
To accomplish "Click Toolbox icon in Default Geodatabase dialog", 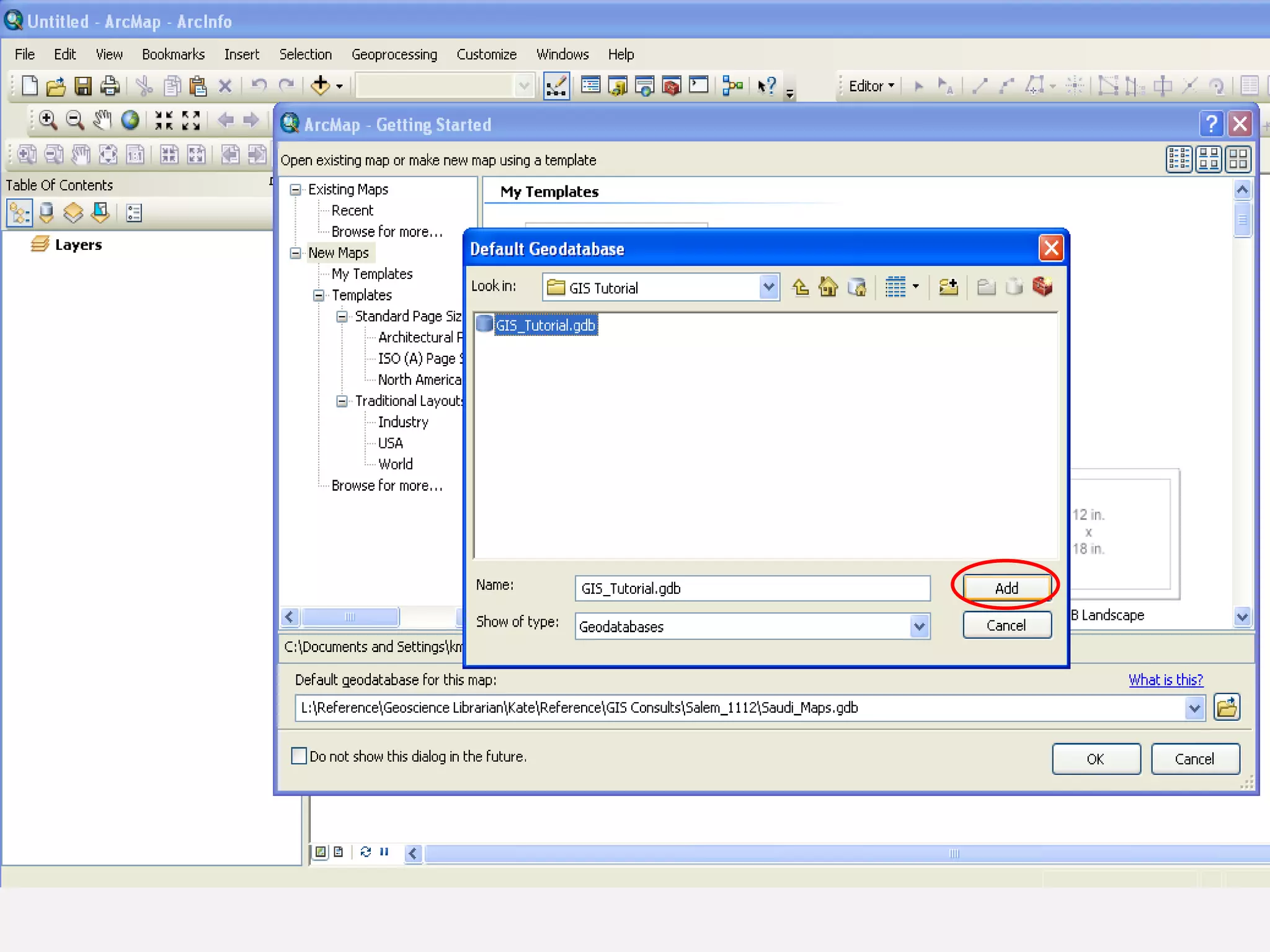I will coord(1042,287).
